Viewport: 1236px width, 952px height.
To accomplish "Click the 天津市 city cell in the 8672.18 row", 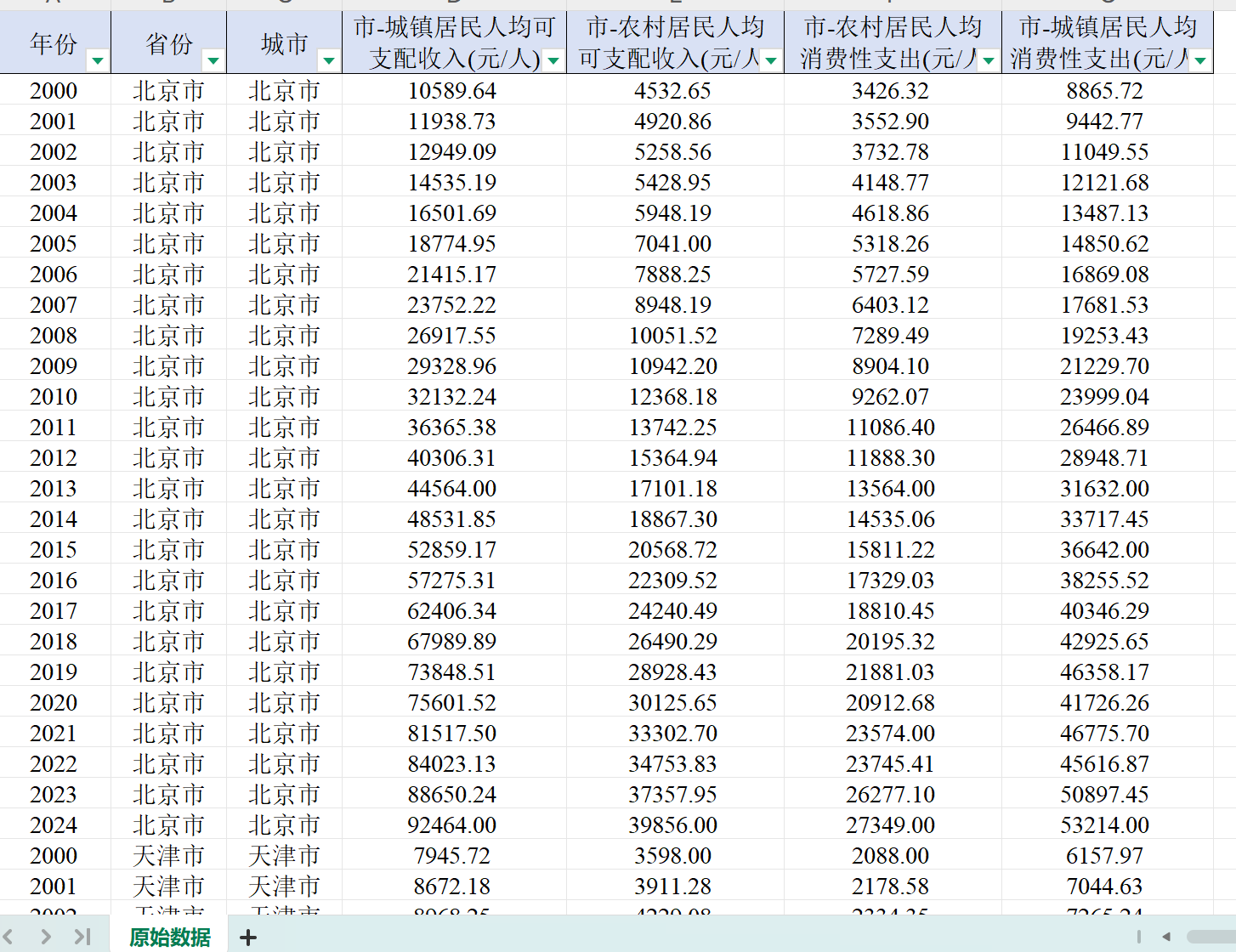I will (285, 887).
